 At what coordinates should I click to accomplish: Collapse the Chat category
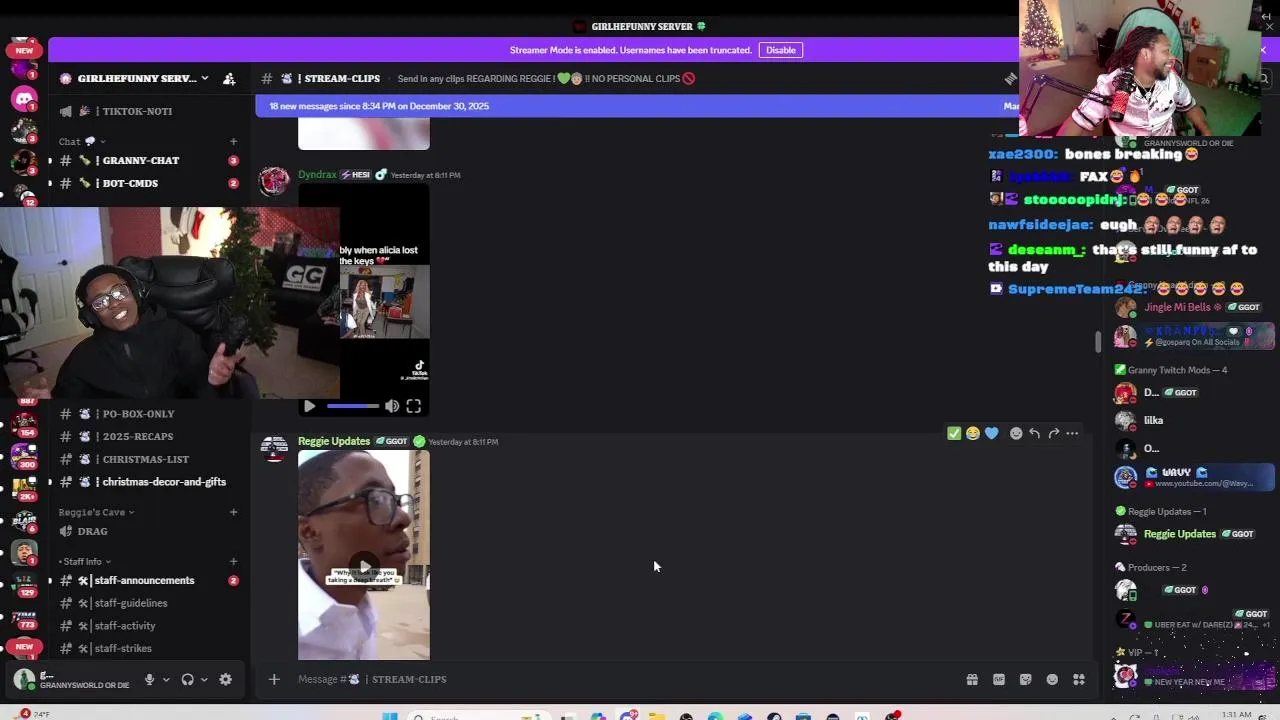tap(82, 142)
